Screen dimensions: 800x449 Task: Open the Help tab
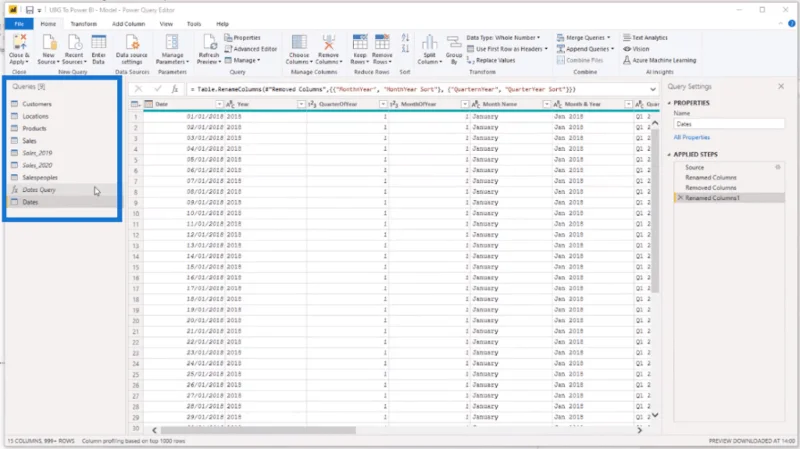[222, 24]
